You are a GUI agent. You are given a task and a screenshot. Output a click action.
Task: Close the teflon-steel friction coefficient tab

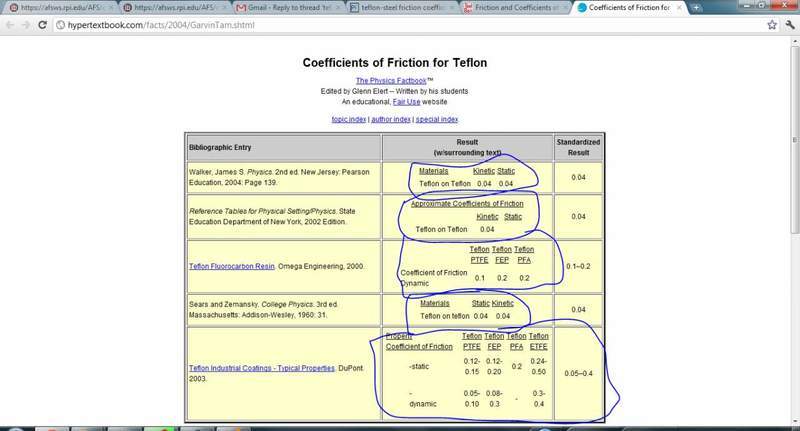(451, 8)
